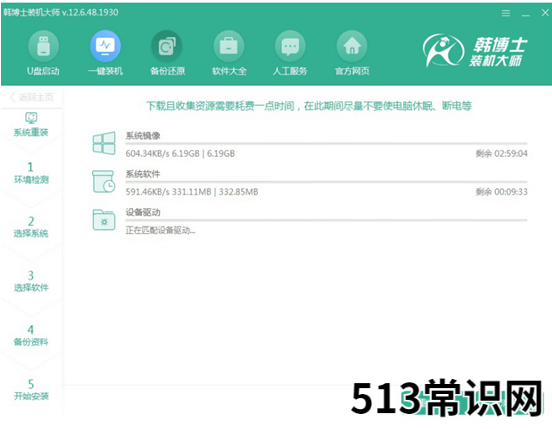
Task: Select step 4 备份资料
Action: coord(31,335)
